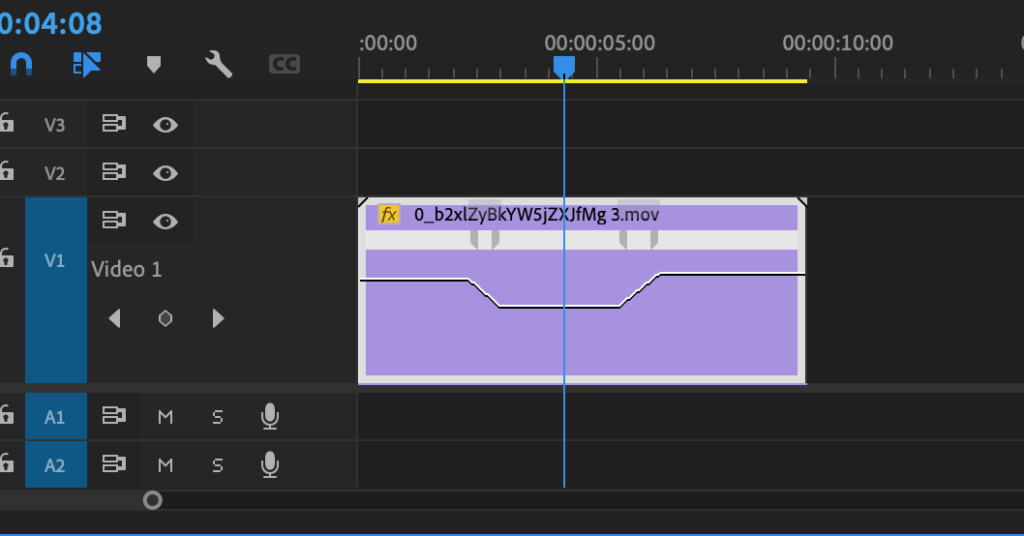Open Timeline Display Settings wrench
The image size is (1024, 536).
(x=218, y=64)
